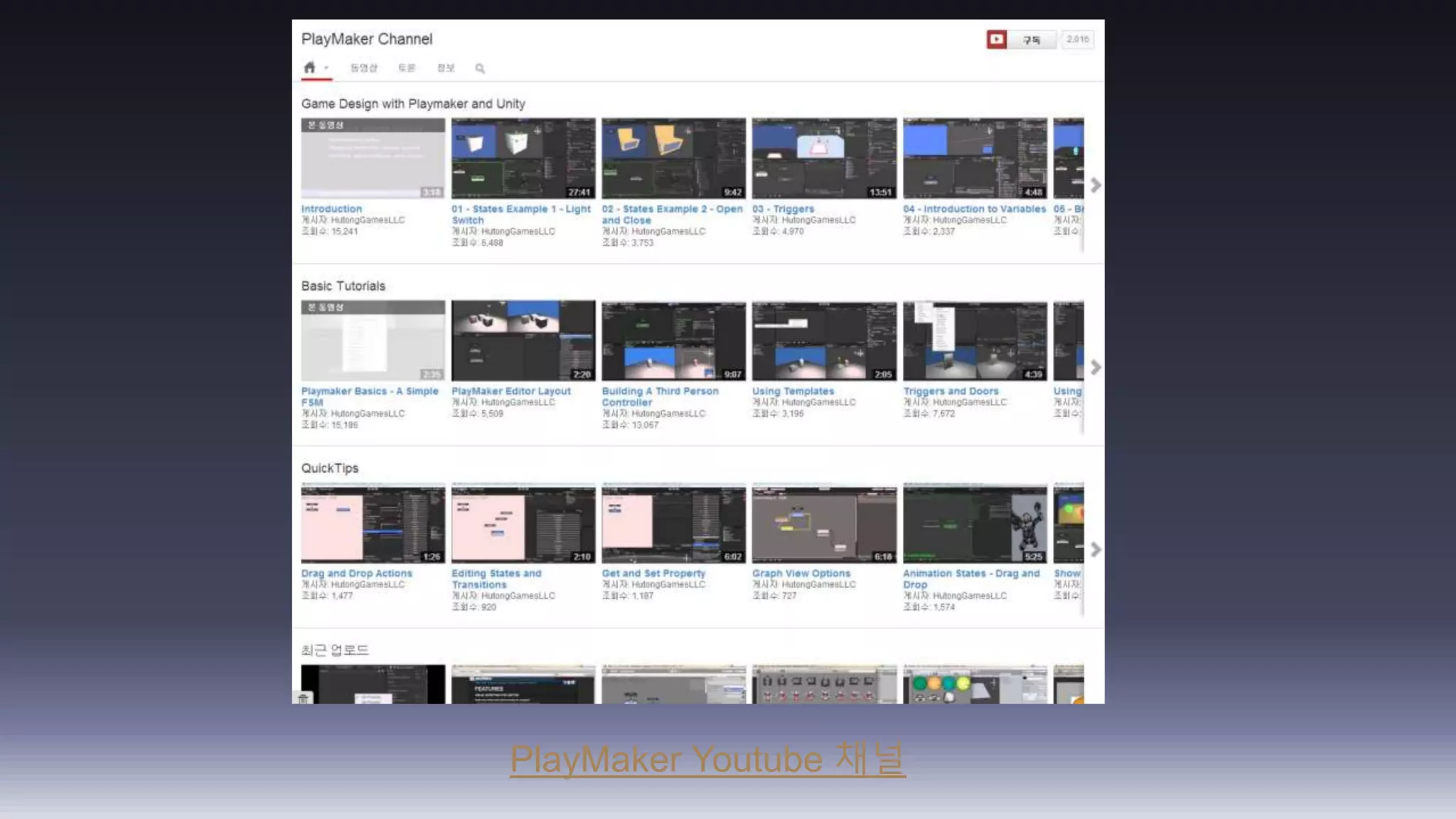Switch to the about tab
The height and width of the screenshot is (819, 1456).
click(446, 68)
